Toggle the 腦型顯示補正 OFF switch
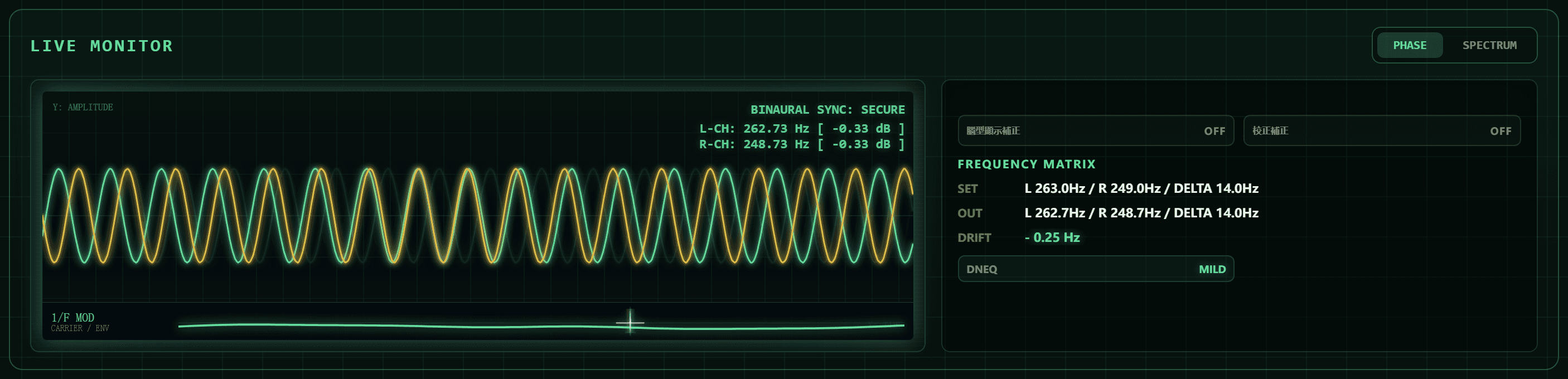 point(1096,131)
